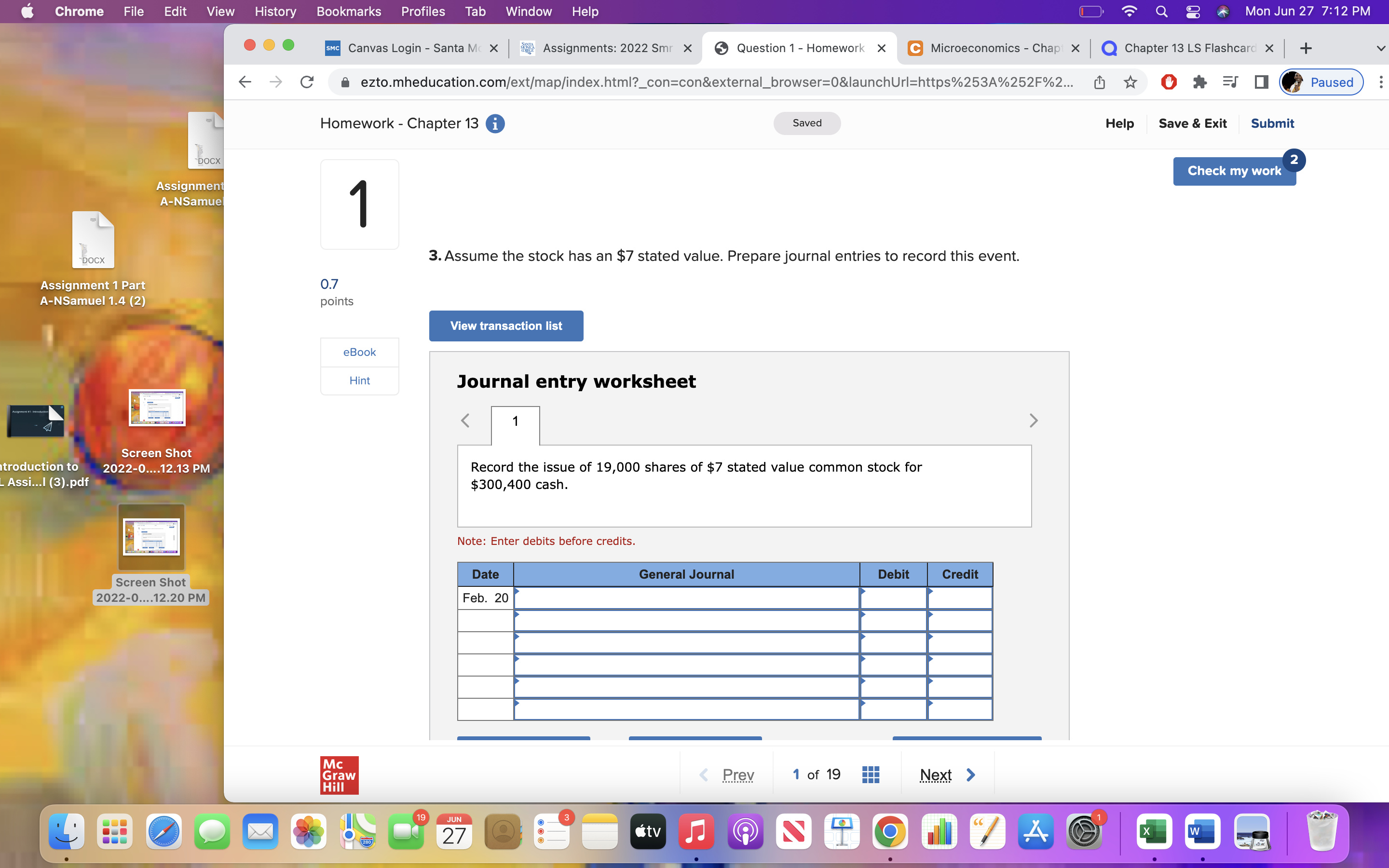The height and width of the screenshot is (868, 1389).
Task: Share the current page
Action: (x=1100, y=82)
